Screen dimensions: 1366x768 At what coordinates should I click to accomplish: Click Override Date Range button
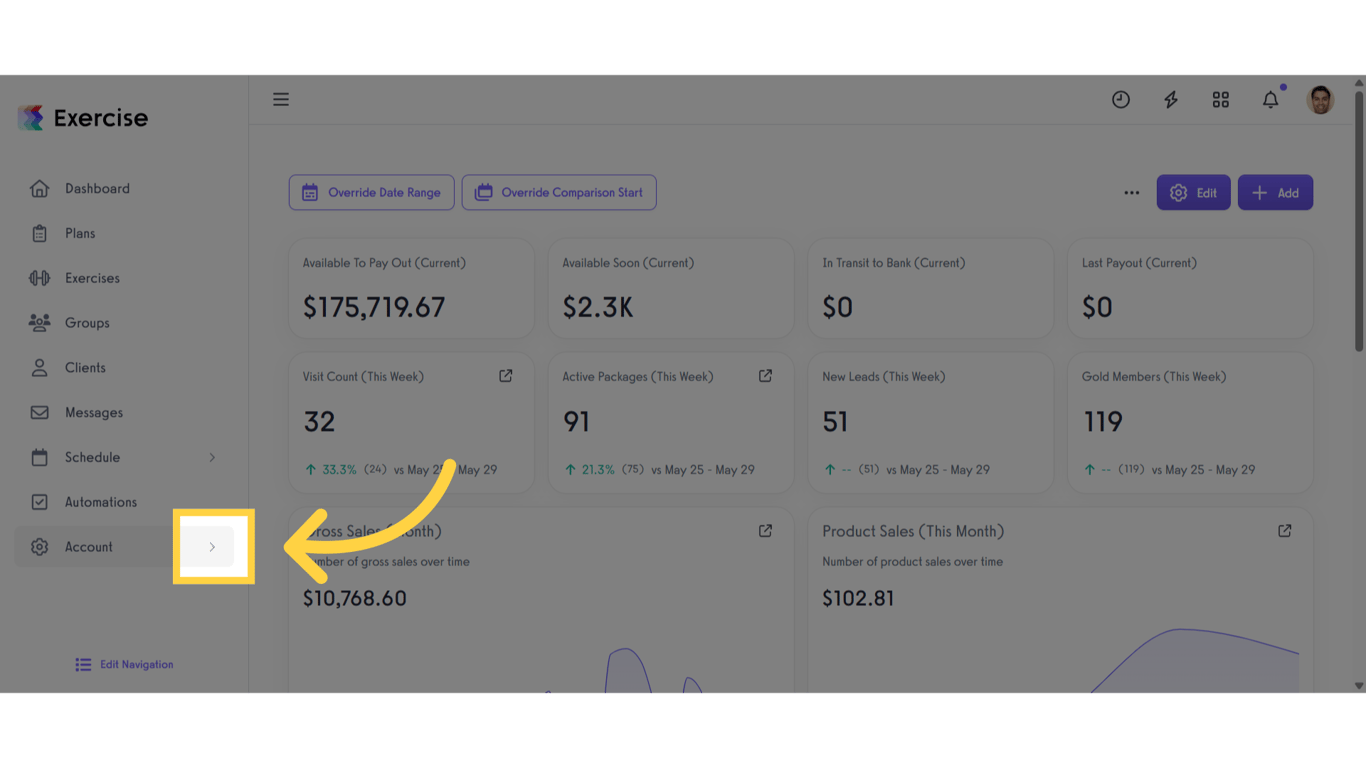tap(372, 193)
